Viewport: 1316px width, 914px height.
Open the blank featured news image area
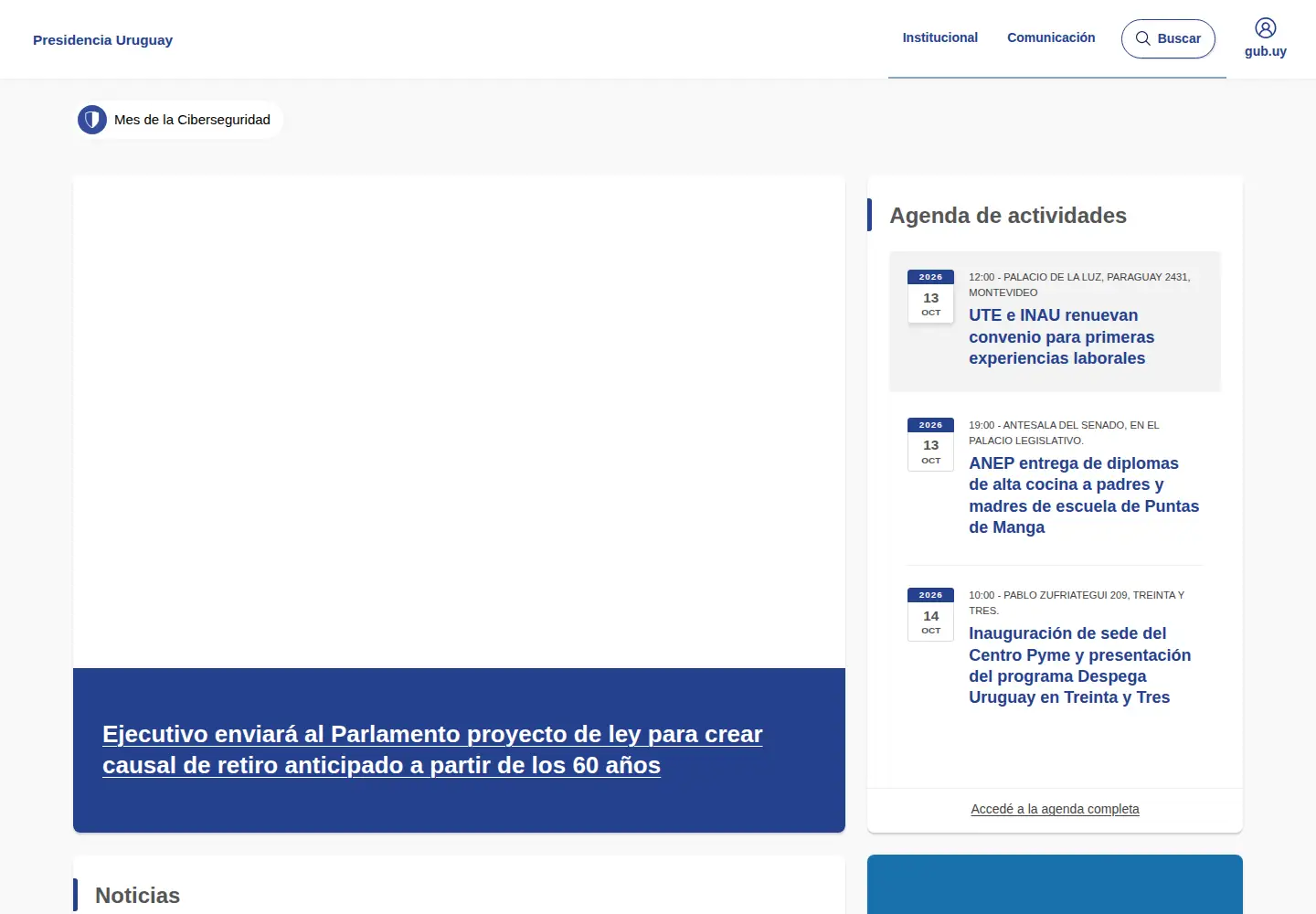coord(459,421)
